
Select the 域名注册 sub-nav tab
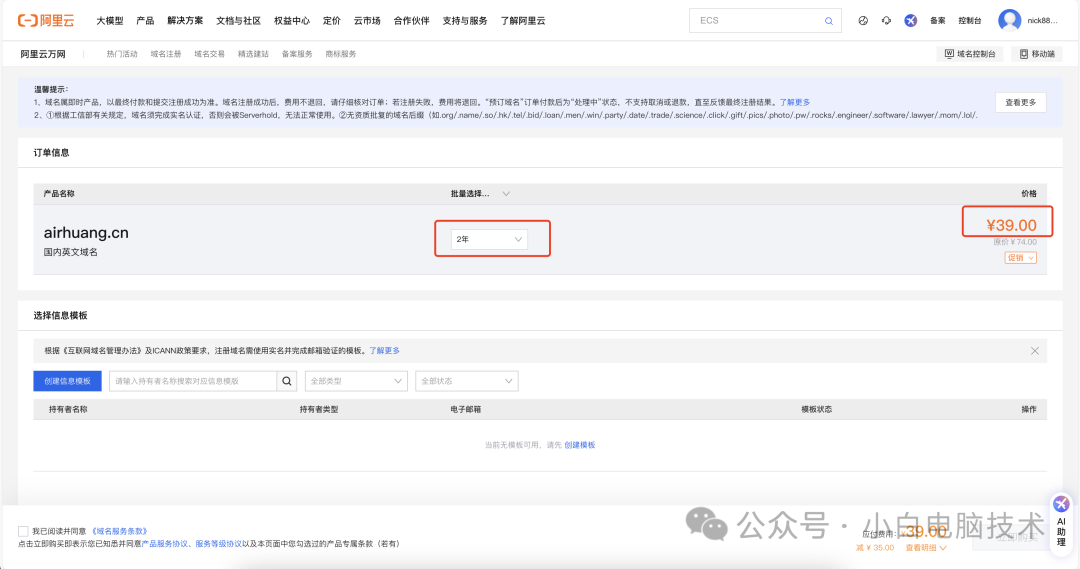coord(166,54)
